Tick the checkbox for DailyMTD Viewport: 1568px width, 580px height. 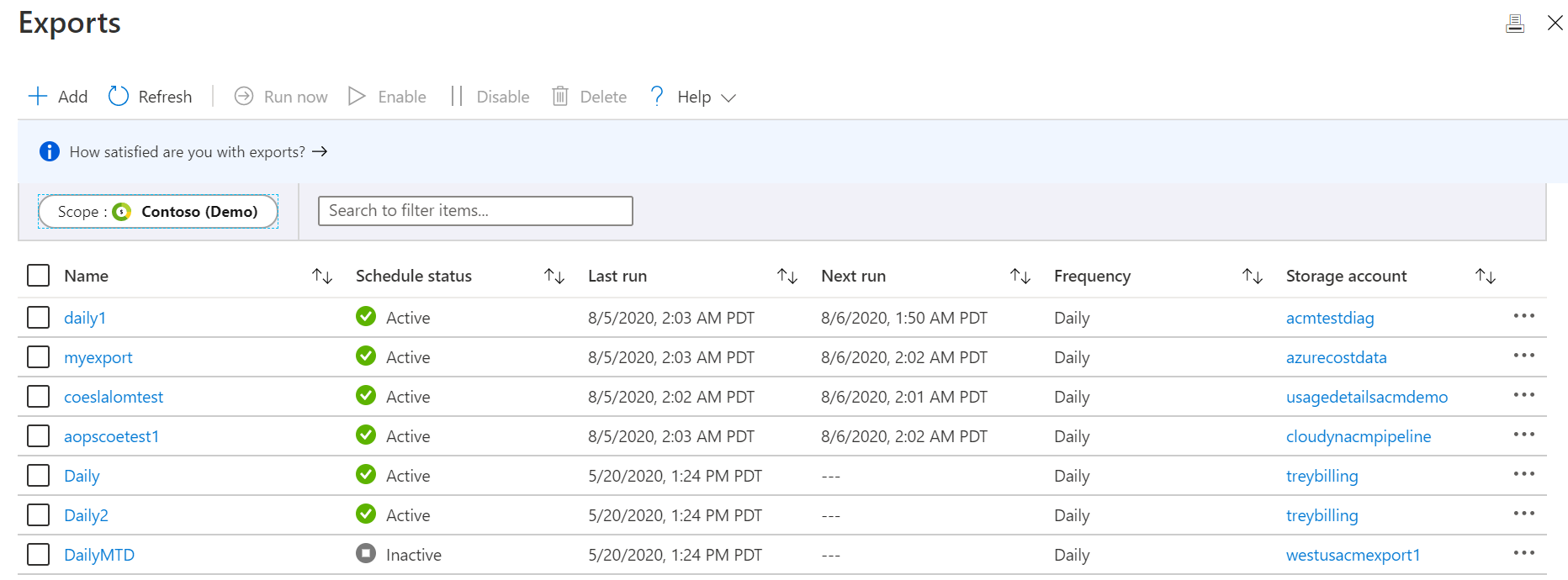pos(39,555)
